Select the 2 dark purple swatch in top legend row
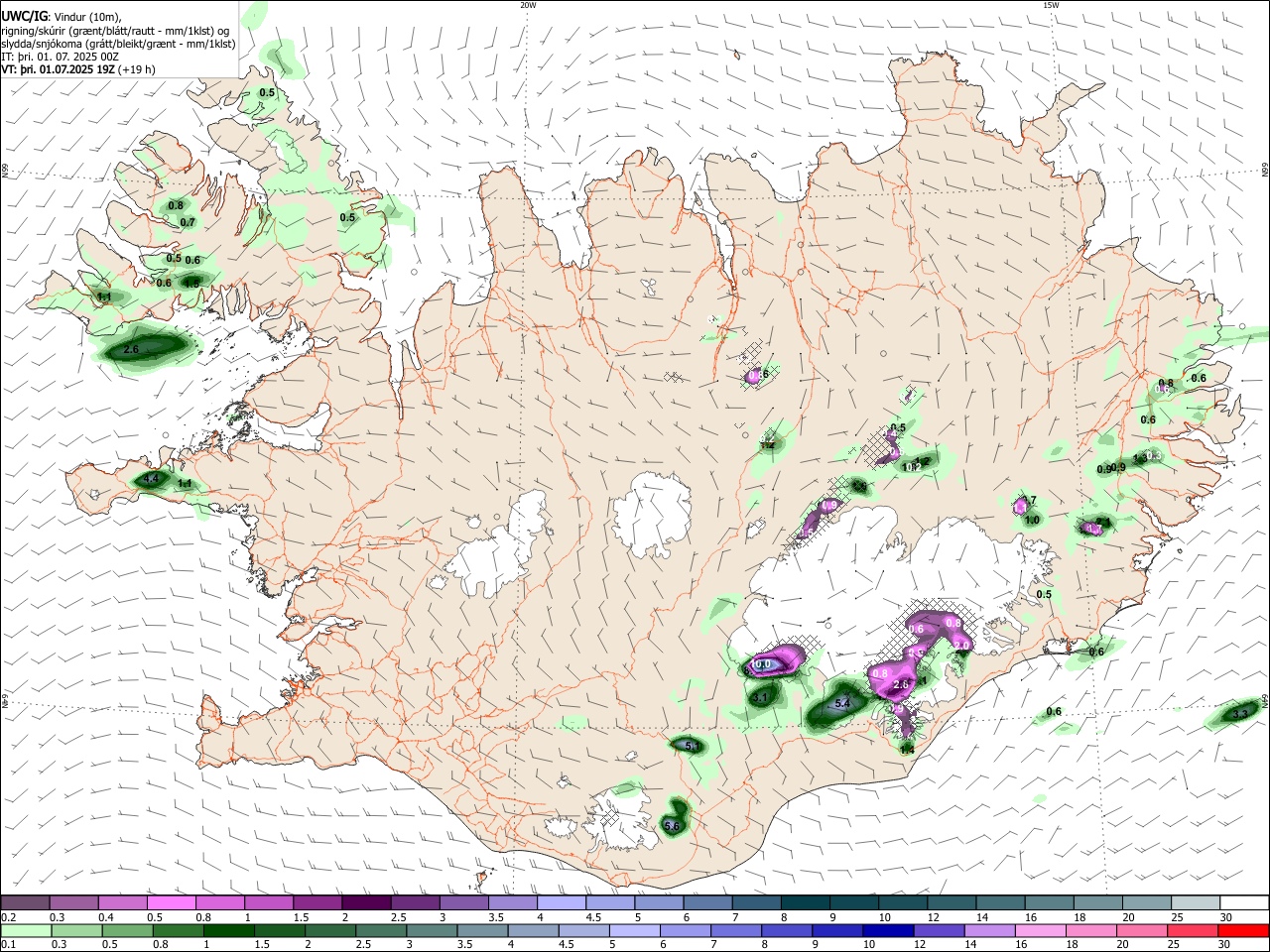 click(365, 902)
